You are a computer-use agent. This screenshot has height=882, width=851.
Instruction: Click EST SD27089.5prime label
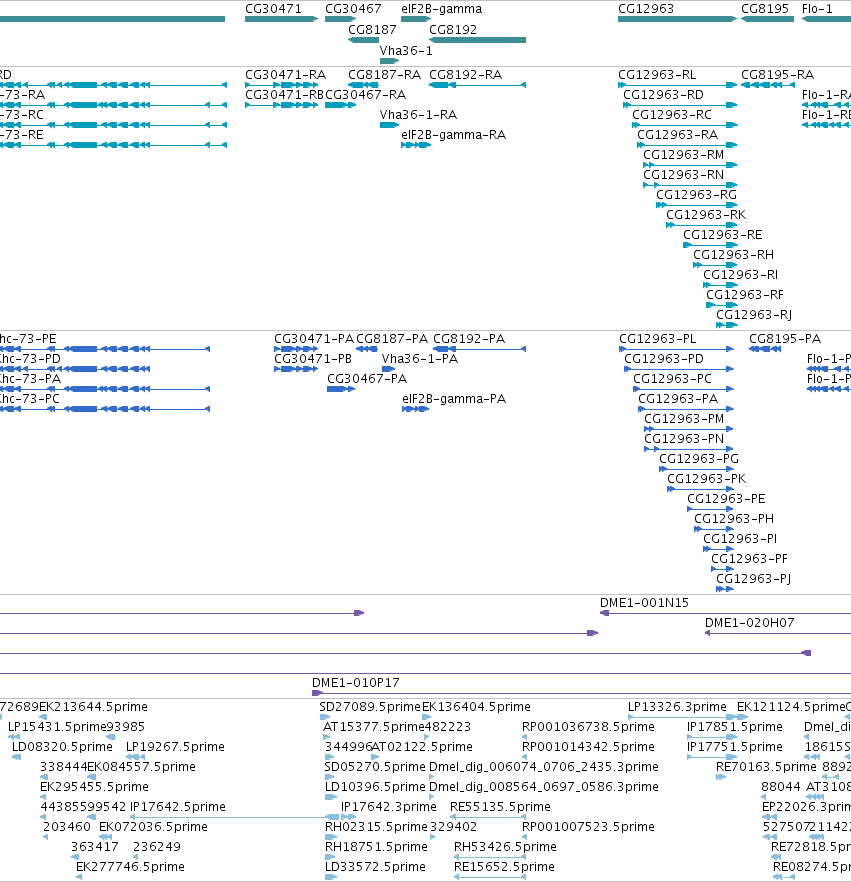click(370, 707)
